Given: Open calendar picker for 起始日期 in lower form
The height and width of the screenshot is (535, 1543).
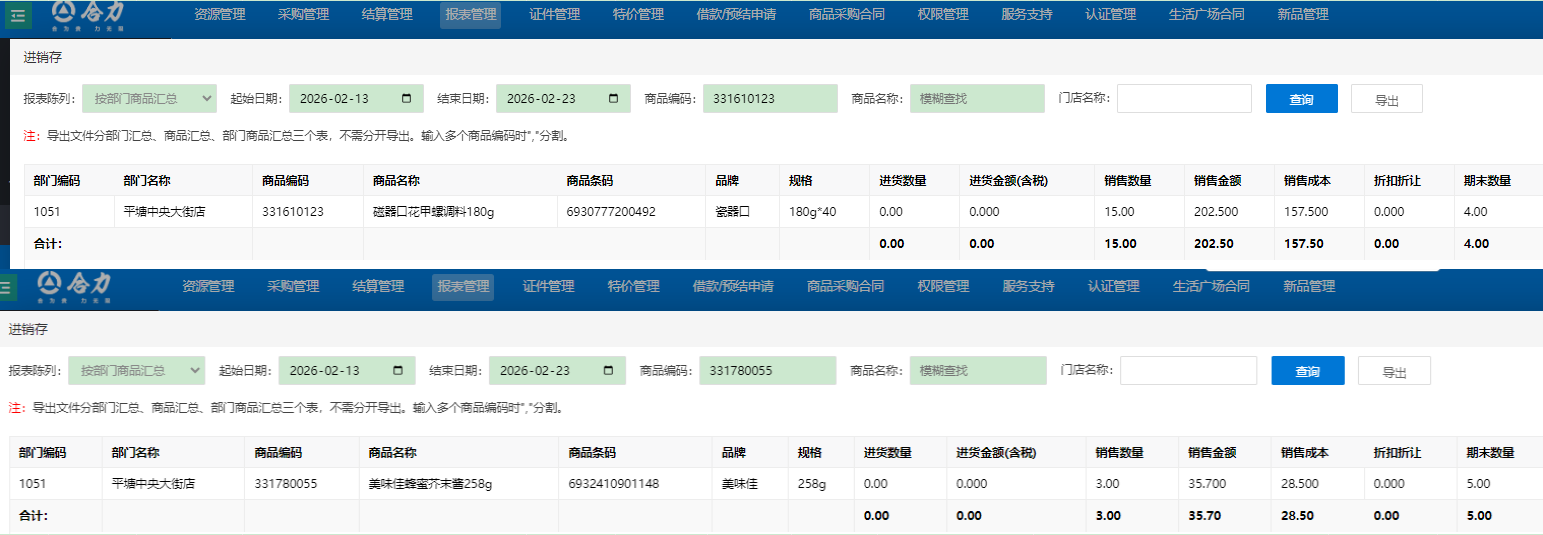Looking at the screenshot, I should click(x=397, y=371).
